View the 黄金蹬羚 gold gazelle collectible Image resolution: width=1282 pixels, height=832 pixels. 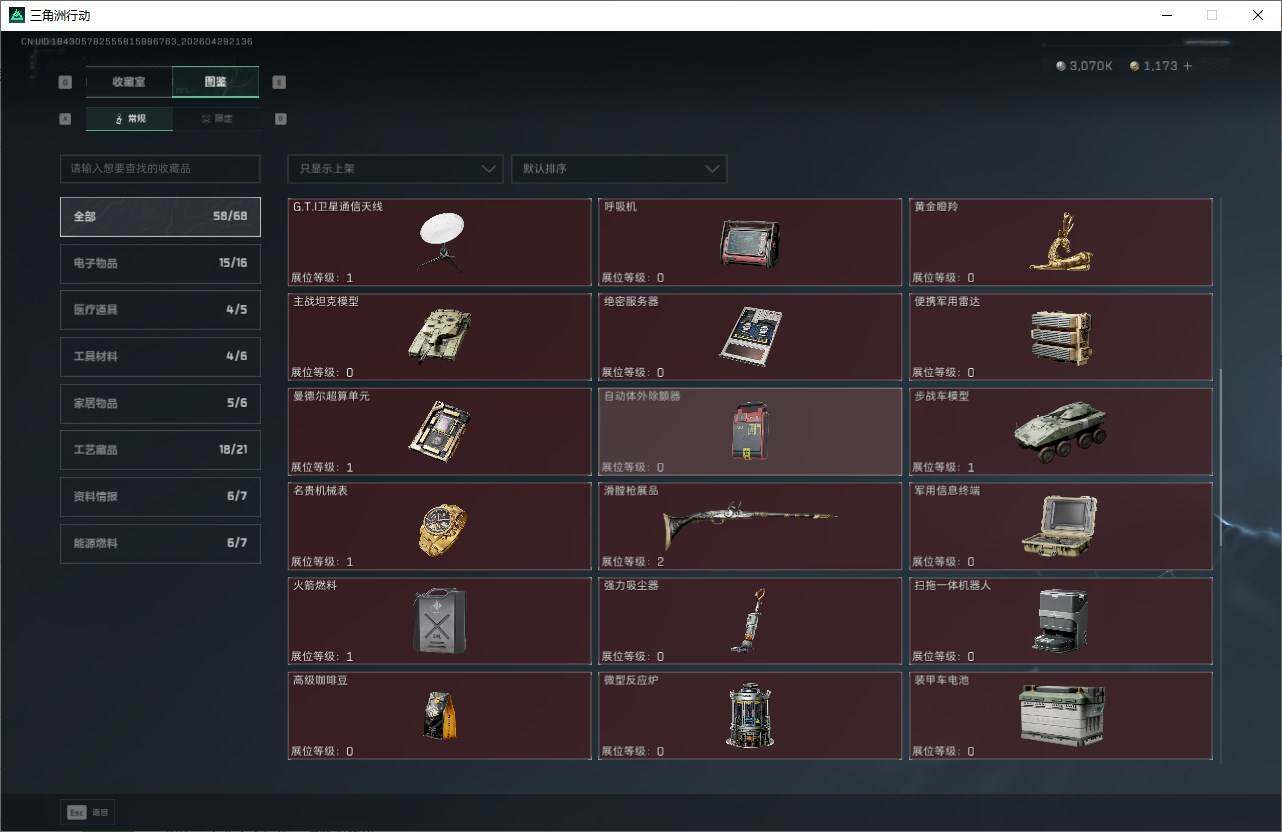[x=1060, y=240]
